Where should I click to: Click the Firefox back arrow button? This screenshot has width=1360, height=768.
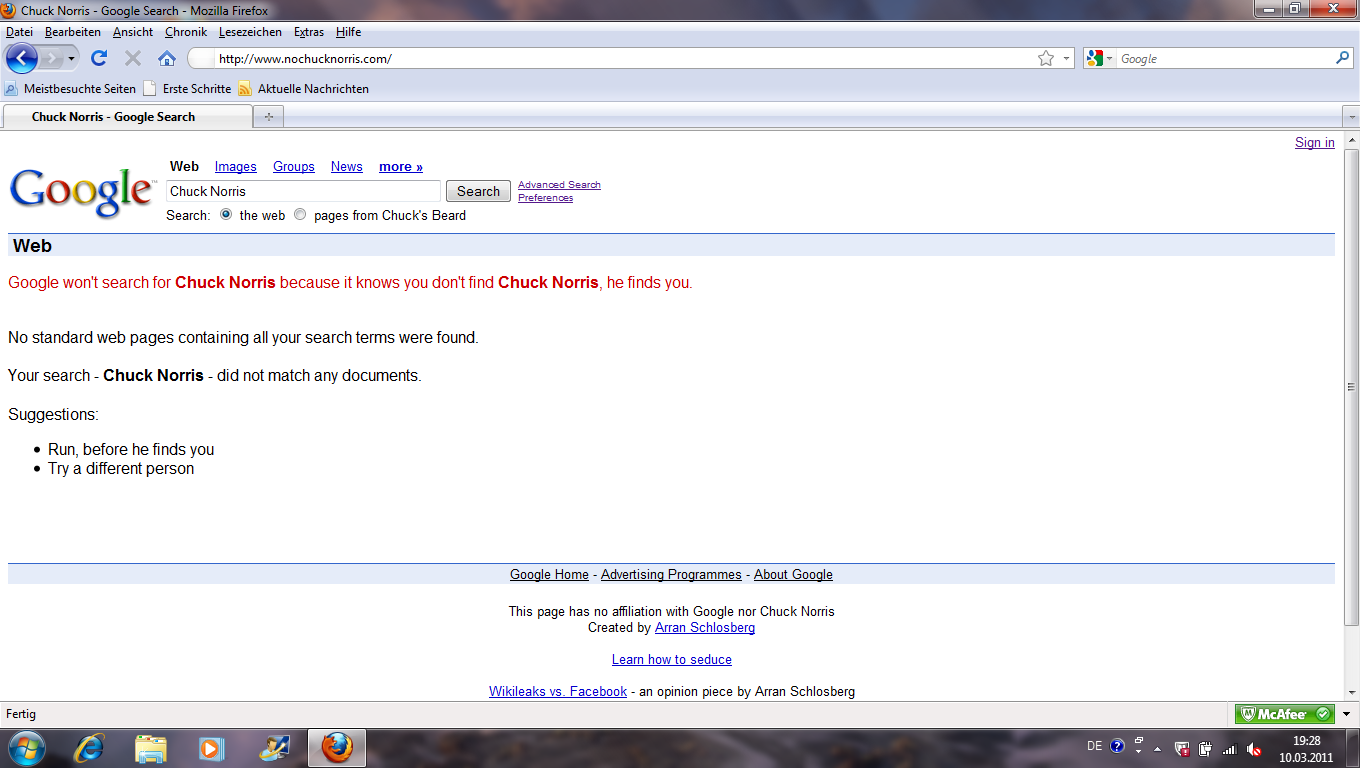coord(21,58)
